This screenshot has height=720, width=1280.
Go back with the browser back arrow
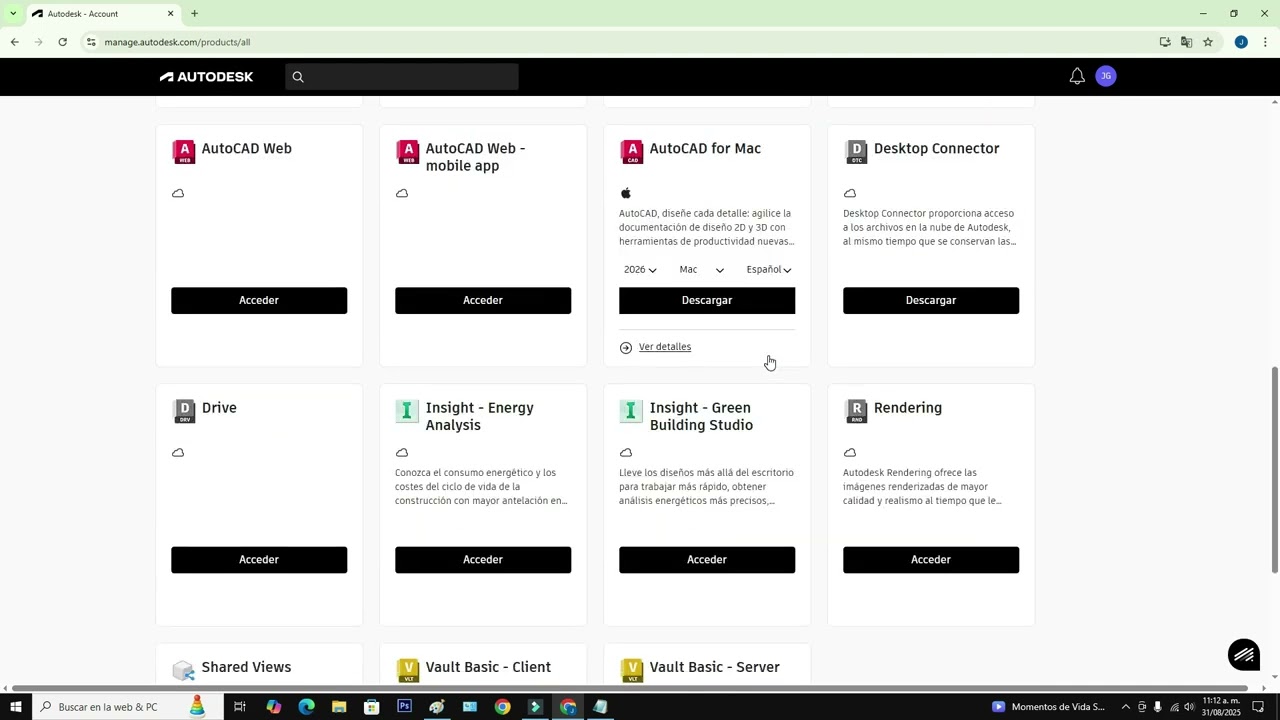[14, 42]
